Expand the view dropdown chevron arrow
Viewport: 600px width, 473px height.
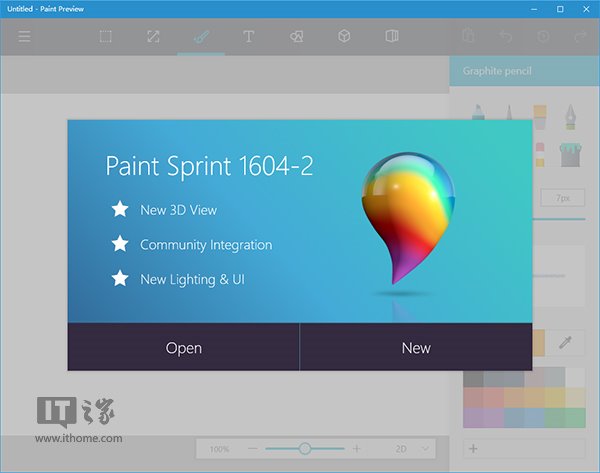click(425, 449)
